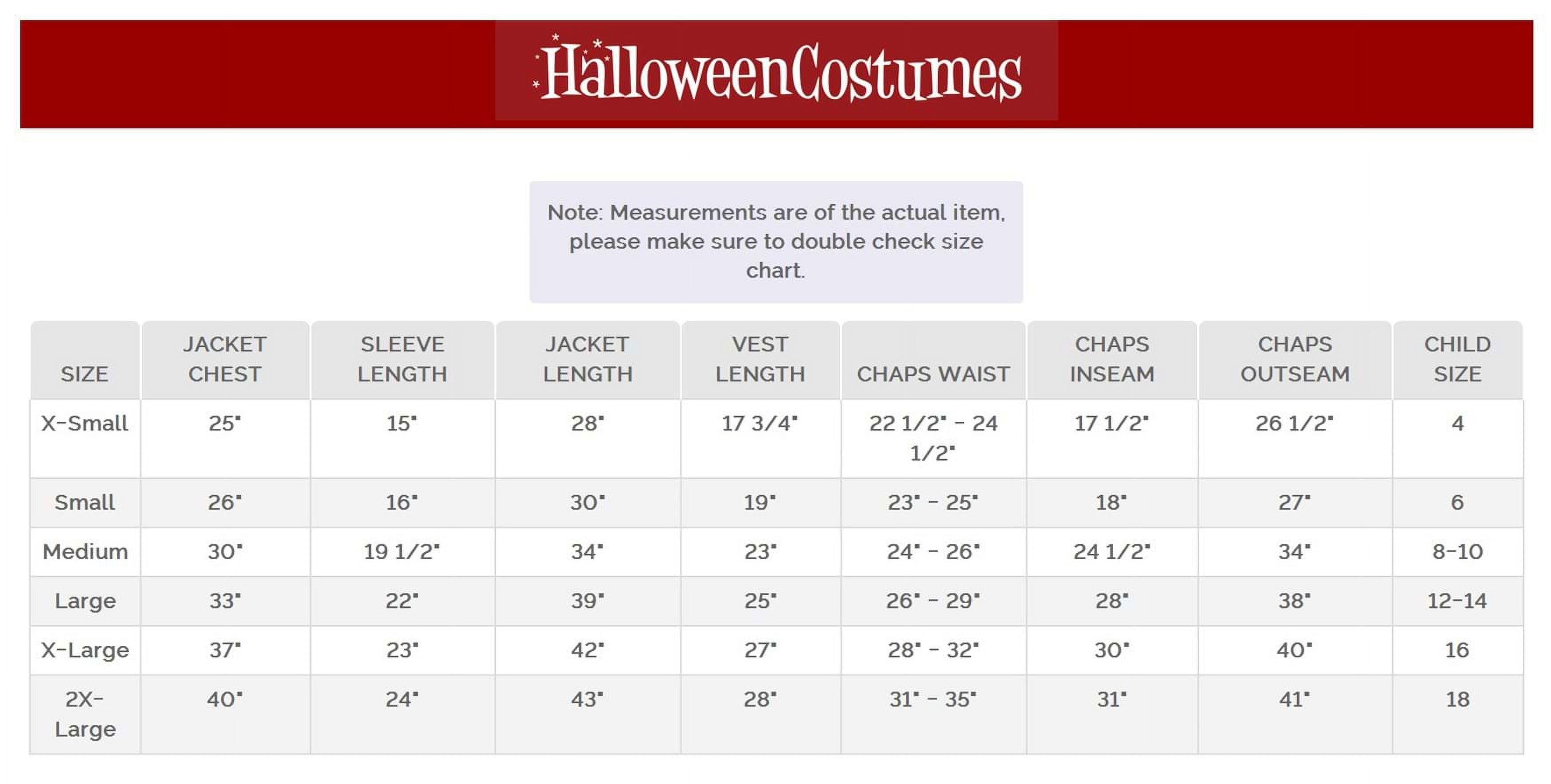Click the CHAPS INSEAM column header
The image size is (1551, 784).
[x=1112, y=360]
